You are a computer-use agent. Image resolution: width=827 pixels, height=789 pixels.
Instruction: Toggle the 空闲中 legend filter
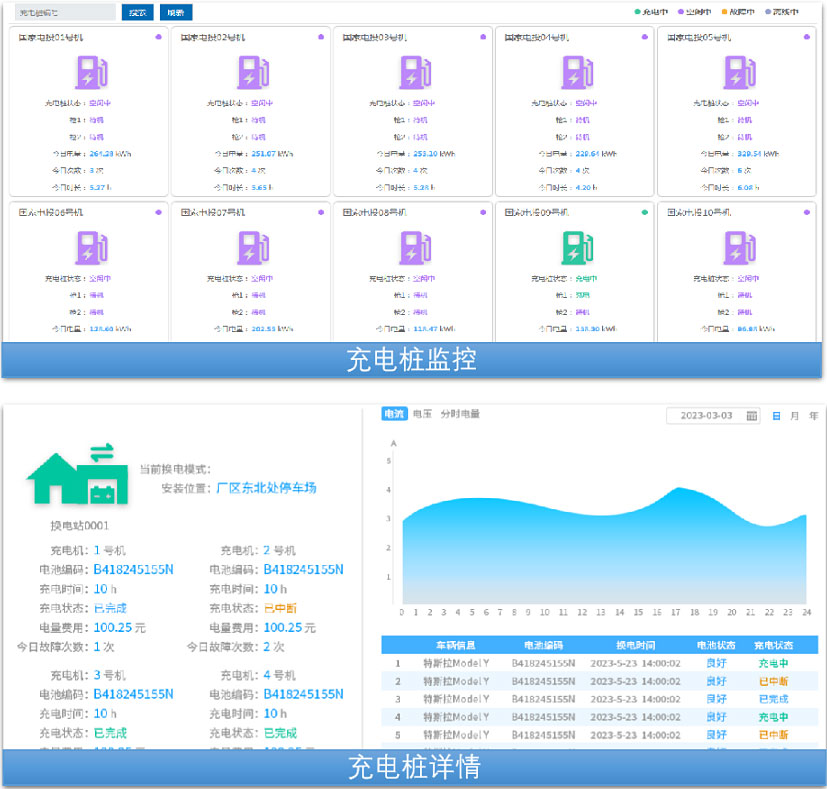tap(693, 12)
